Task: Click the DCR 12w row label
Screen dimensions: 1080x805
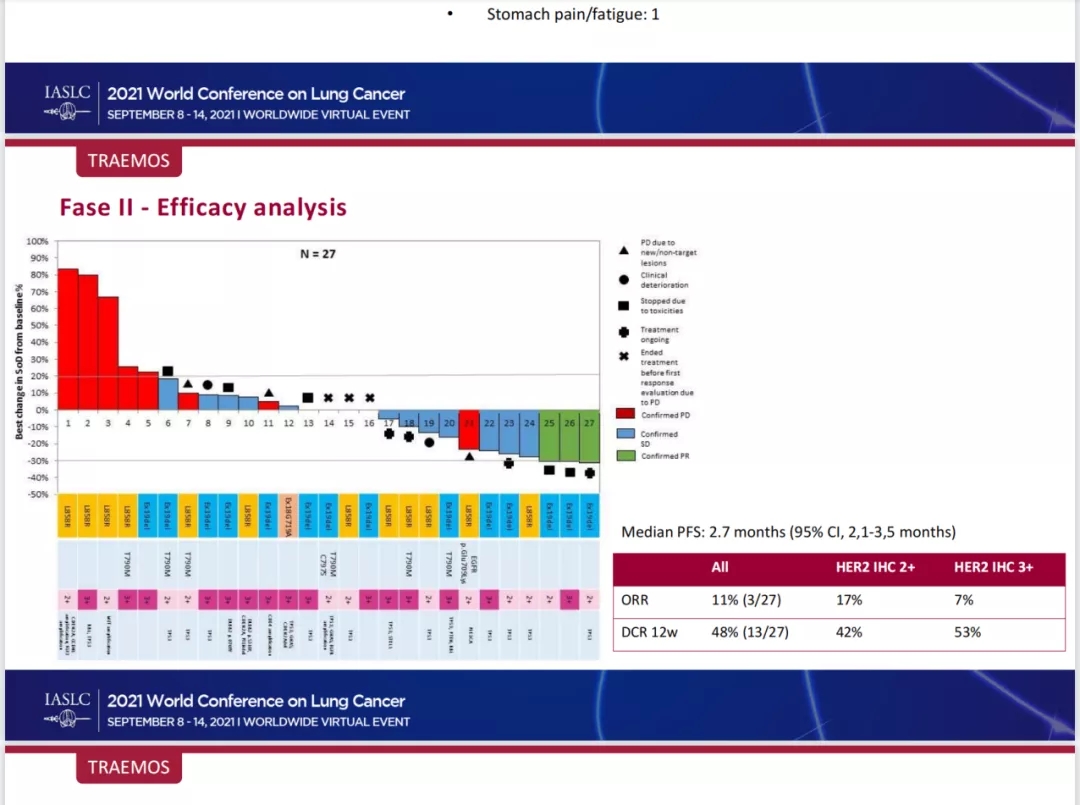Action: (x=650, y=632)
